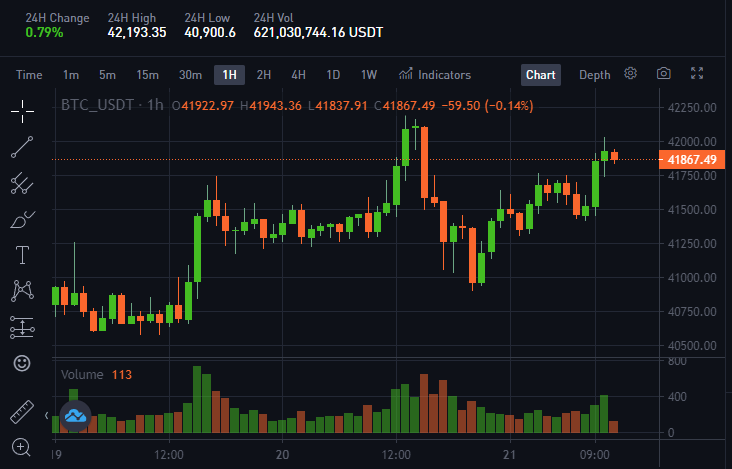
Task: Select the 1m interval
Action: 71,75
